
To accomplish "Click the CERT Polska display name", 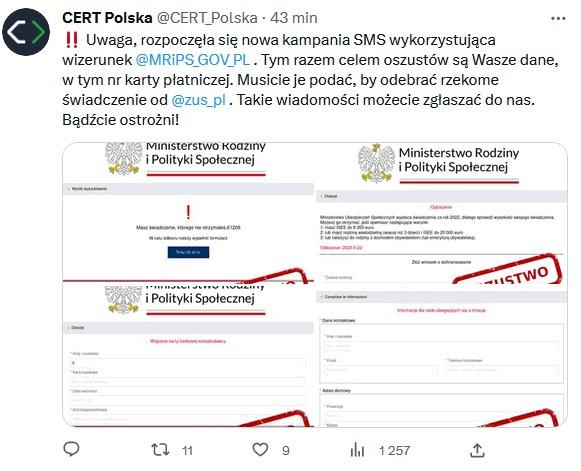I will point(107,18).
